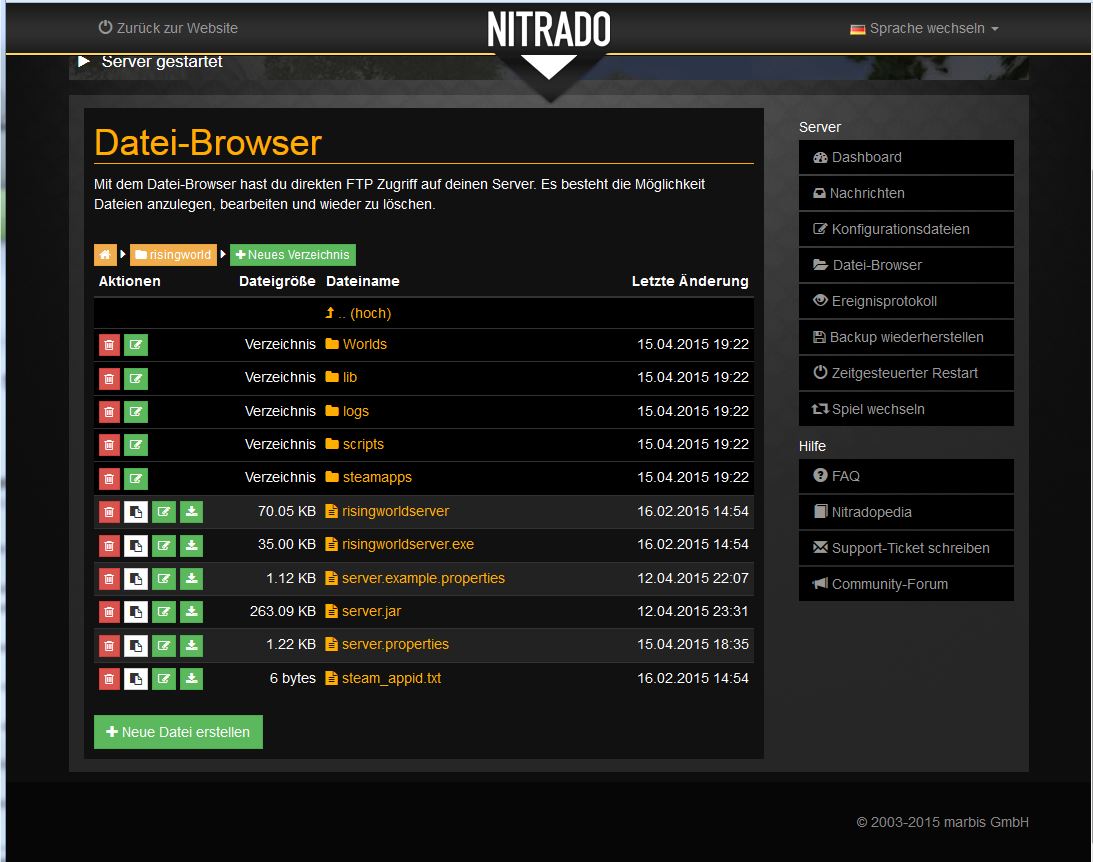
Task: Download the server.example.properties file
Action: [x=192, y=579]
